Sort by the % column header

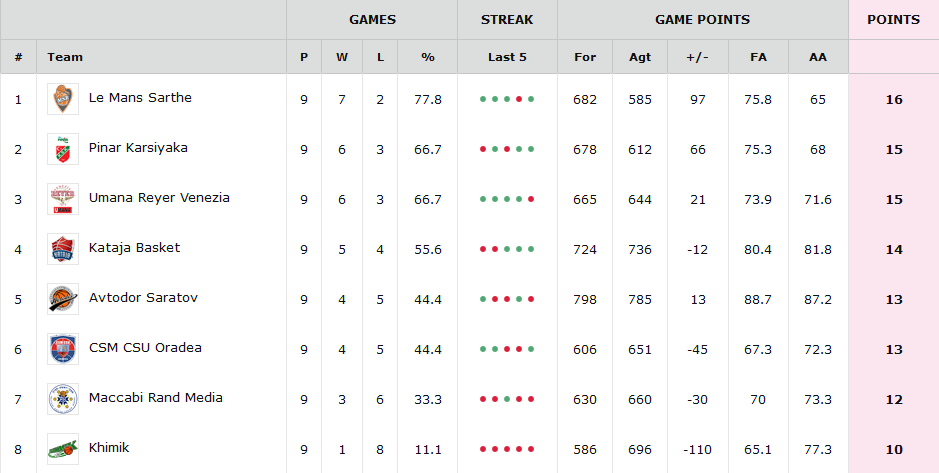coord(428,57)
